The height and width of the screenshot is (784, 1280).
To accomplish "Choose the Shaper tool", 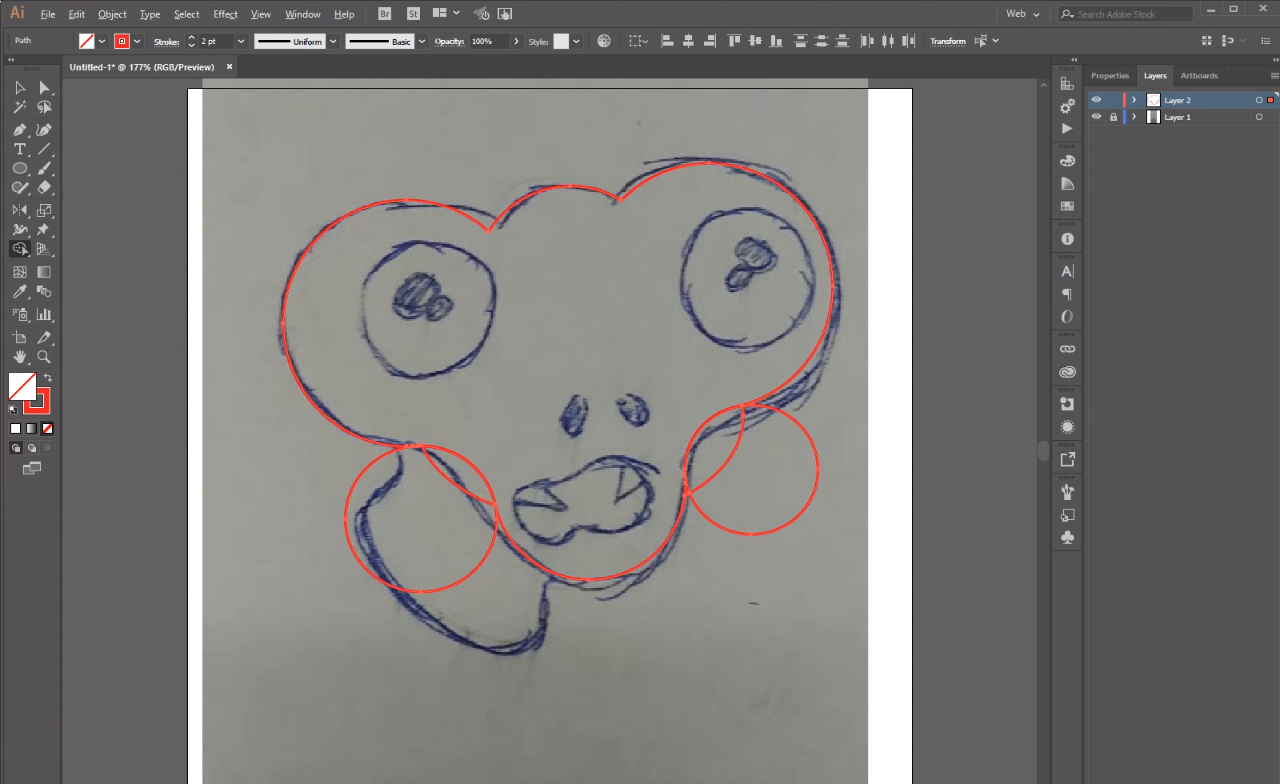I will tap(20, 188).
